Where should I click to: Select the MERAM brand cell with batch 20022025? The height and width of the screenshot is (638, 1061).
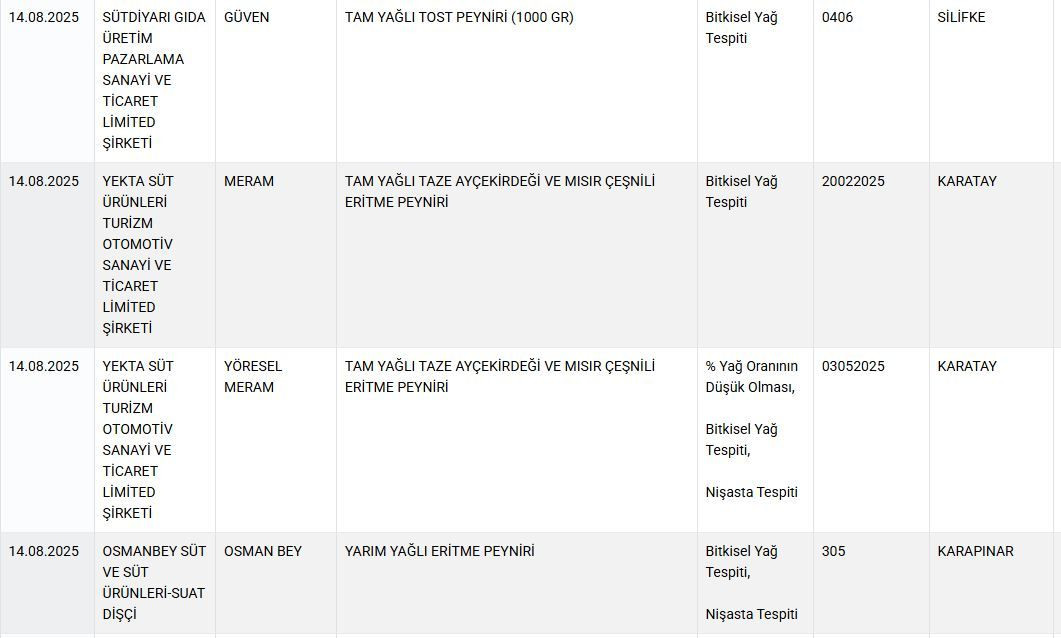point(248,181)
